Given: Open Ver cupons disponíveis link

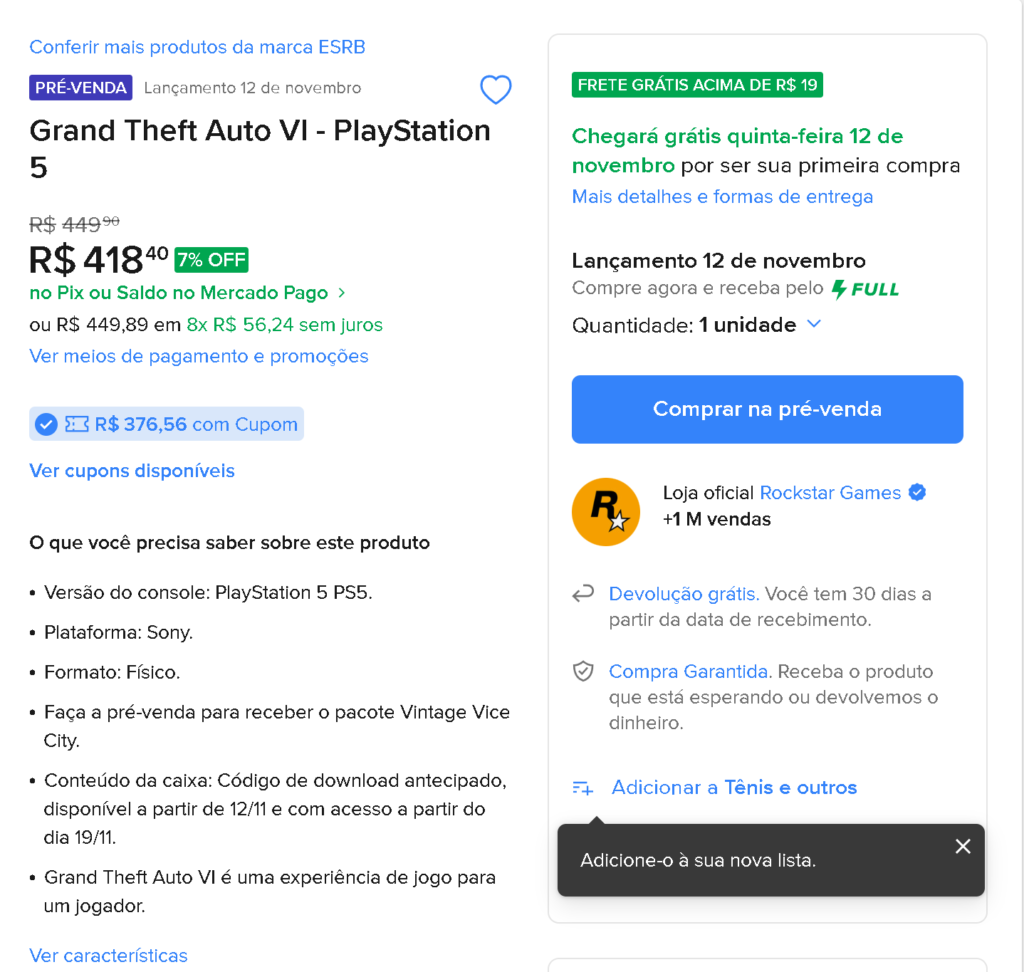Looking at the screenshot, I should pyautogui.click(x=132, y=471).
